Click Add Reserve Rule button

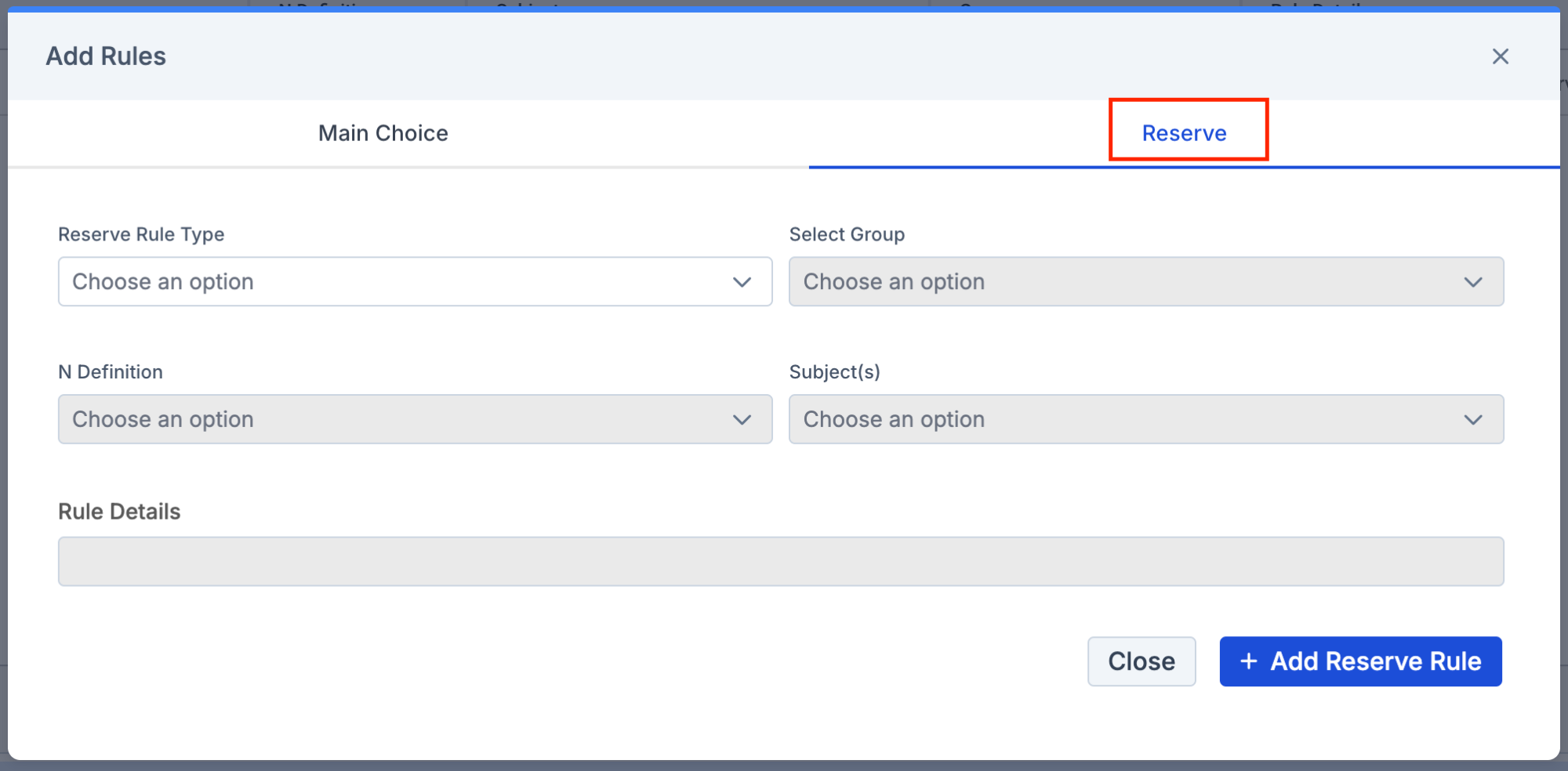pyautogui.click(x=1360, y=661)
